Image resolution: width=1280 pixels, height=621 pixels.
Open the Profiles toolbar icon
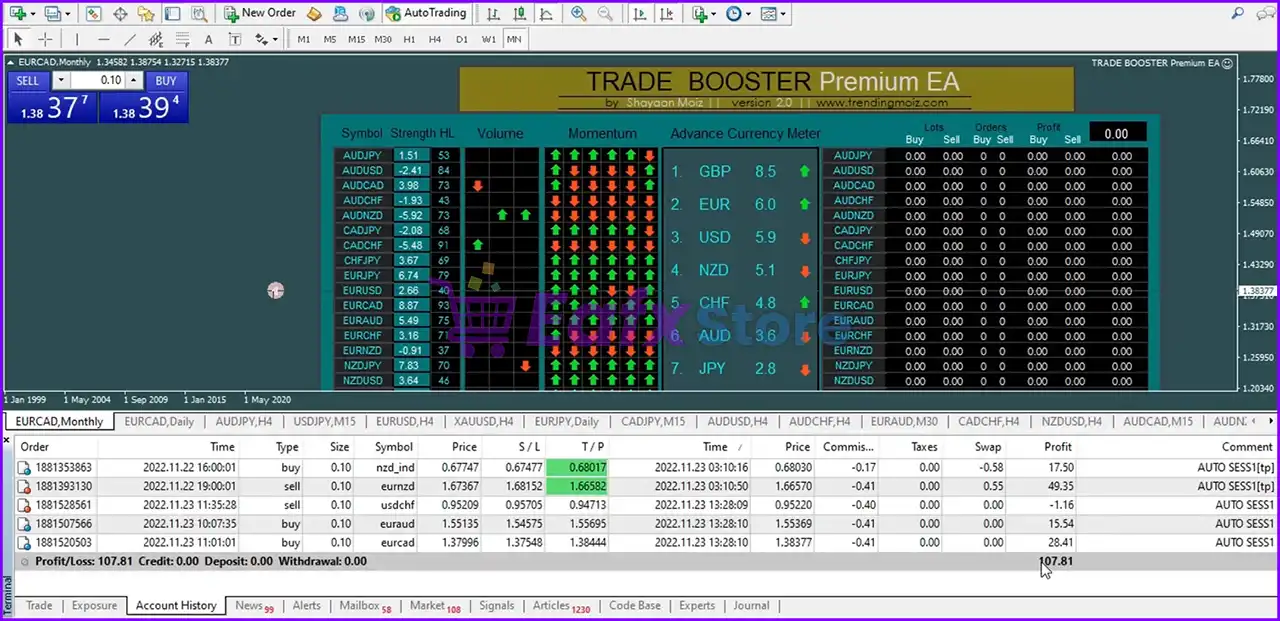[x=53, y=13]
